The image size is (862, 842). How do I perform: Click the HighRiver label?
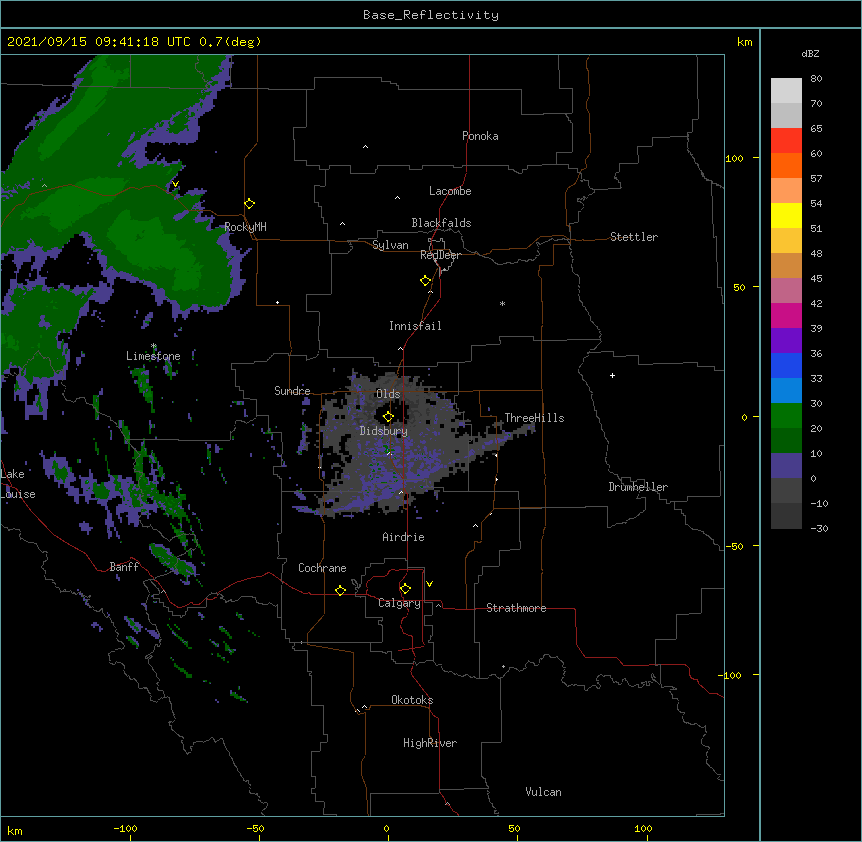point(430,743)
